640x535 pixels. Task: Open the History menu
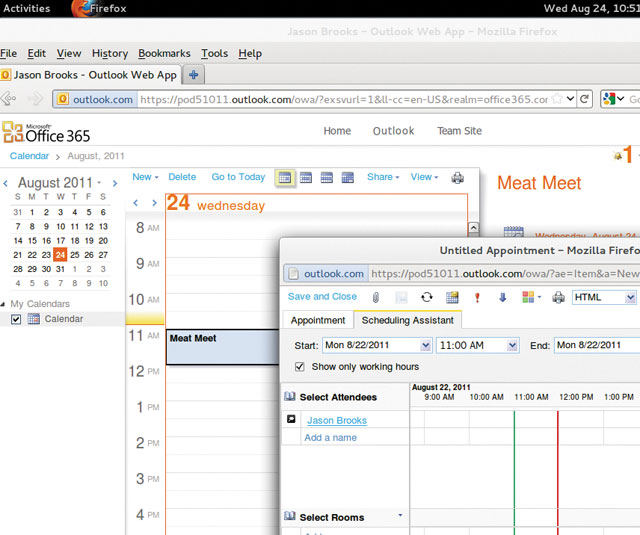click(x=110, y=53)
